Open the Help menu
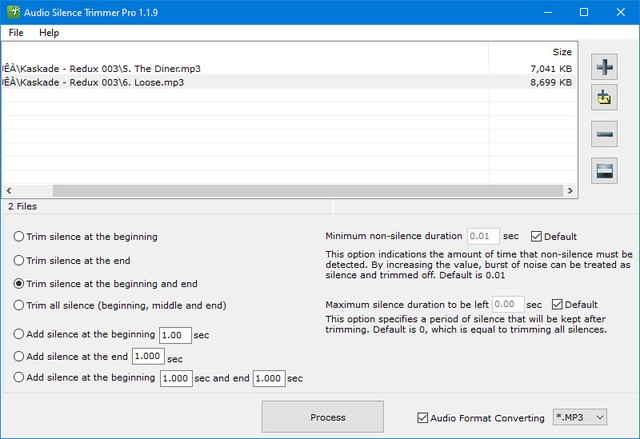640x439 pixels. tap(49, 33)
